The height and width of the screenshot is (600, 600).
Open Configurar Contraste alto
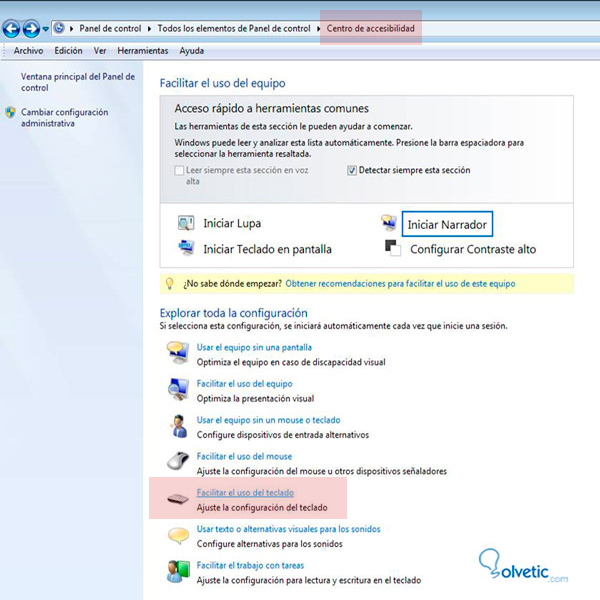pos(473,249)
